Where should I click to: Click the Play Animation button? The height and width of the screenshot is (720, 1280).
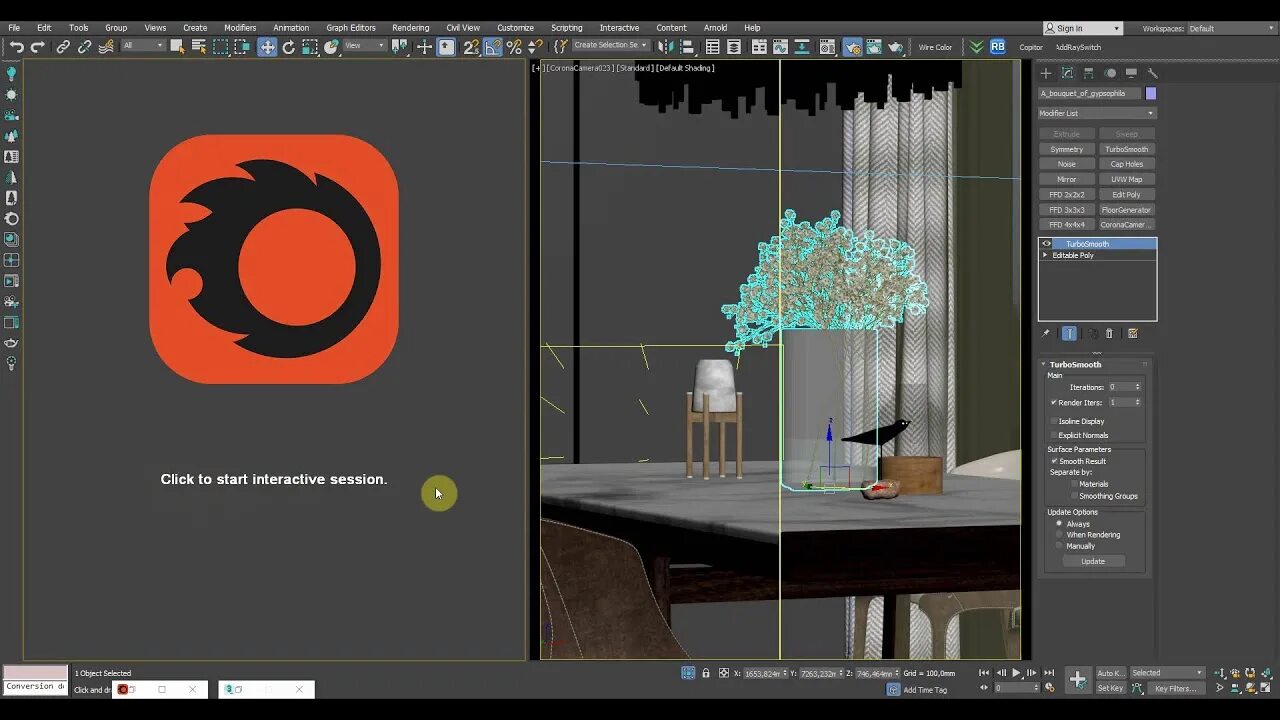pyautogui.click(x=1017, y=673)
